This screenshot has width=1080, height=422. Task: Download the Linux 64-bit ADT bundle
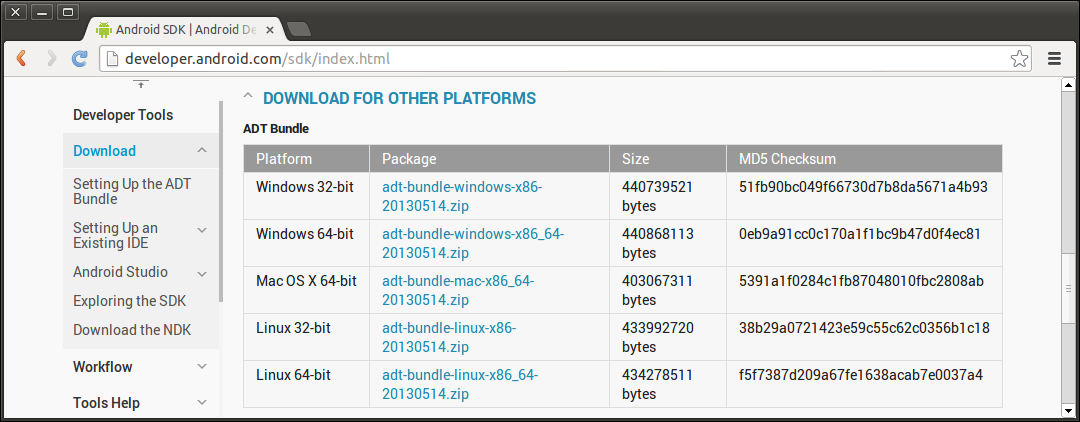tap(460, 384)
